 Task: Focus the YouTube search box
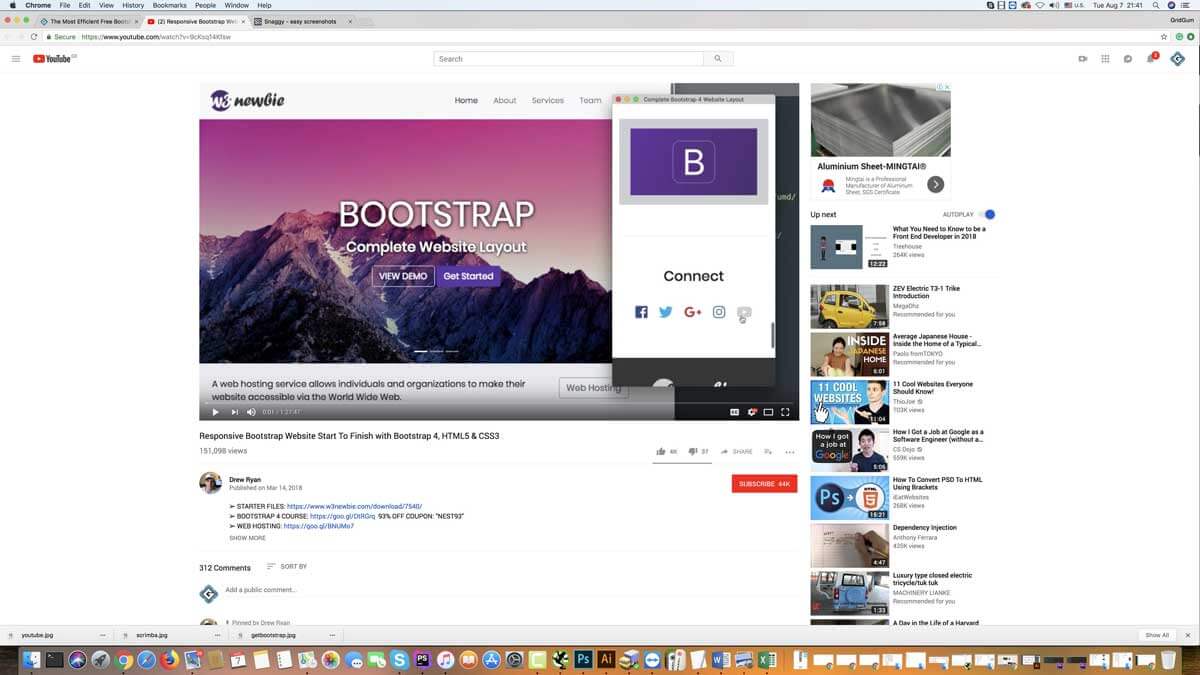569,59
